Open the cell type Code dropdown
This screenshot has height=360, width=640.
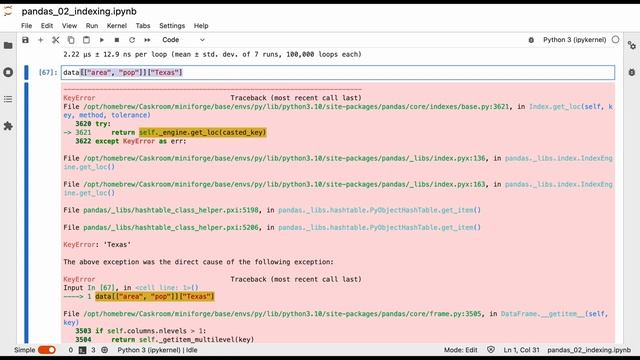pyautogui.click(x=183, y=40)
